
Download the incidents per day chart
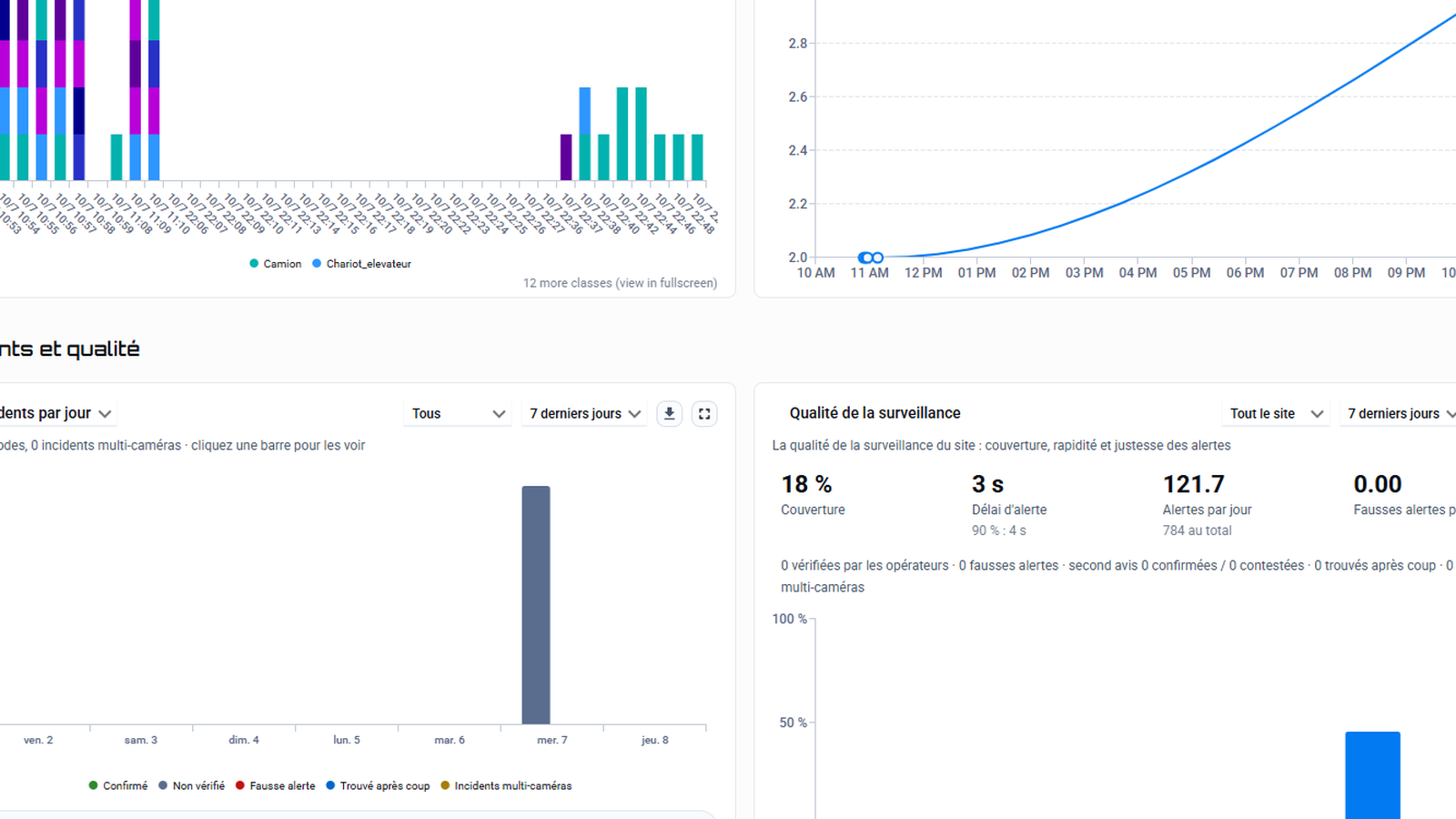pyautogui.click(x=670, y=414)
